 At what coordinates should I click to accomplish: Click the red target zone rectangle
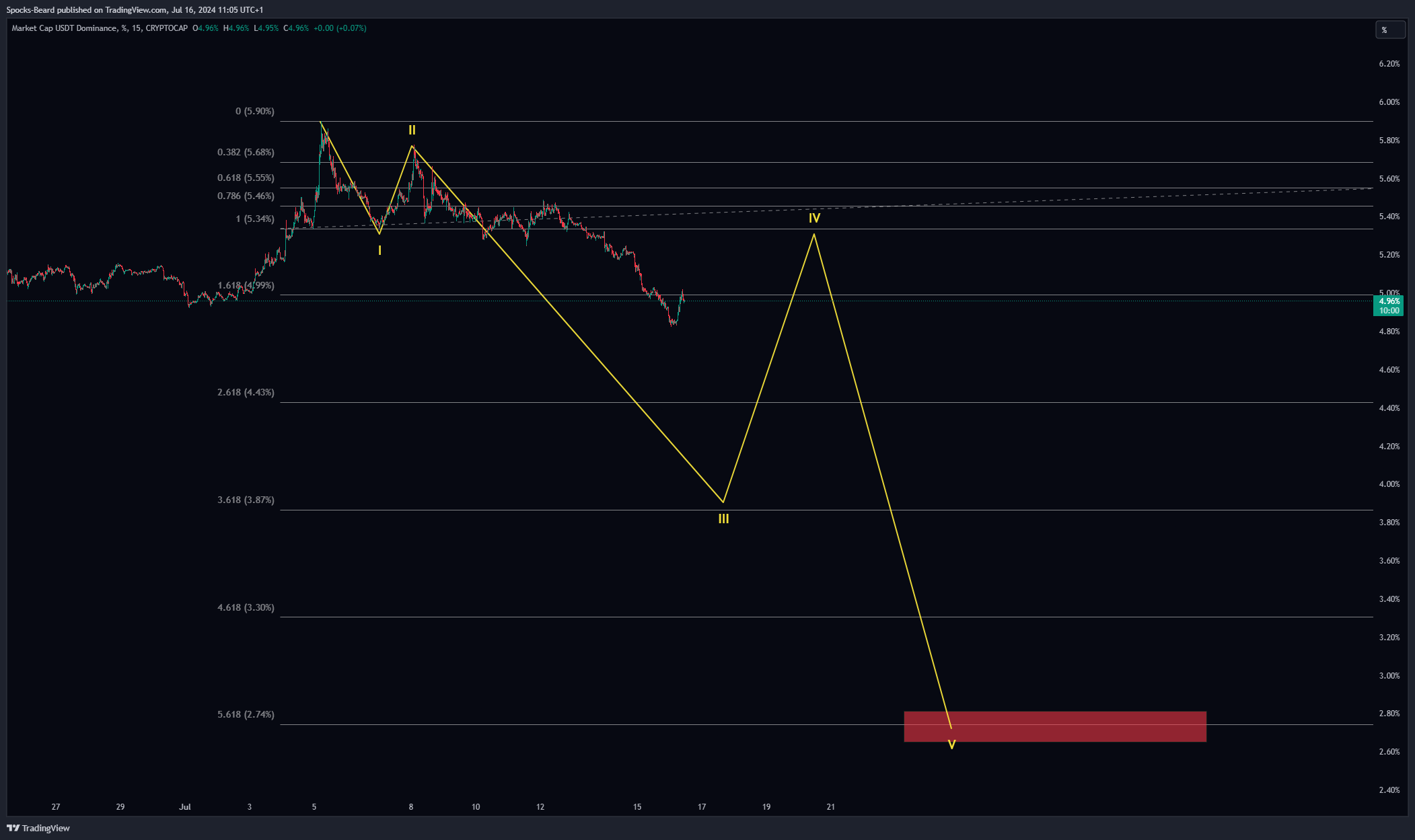pyautogui.click(x=1054, y=726)
